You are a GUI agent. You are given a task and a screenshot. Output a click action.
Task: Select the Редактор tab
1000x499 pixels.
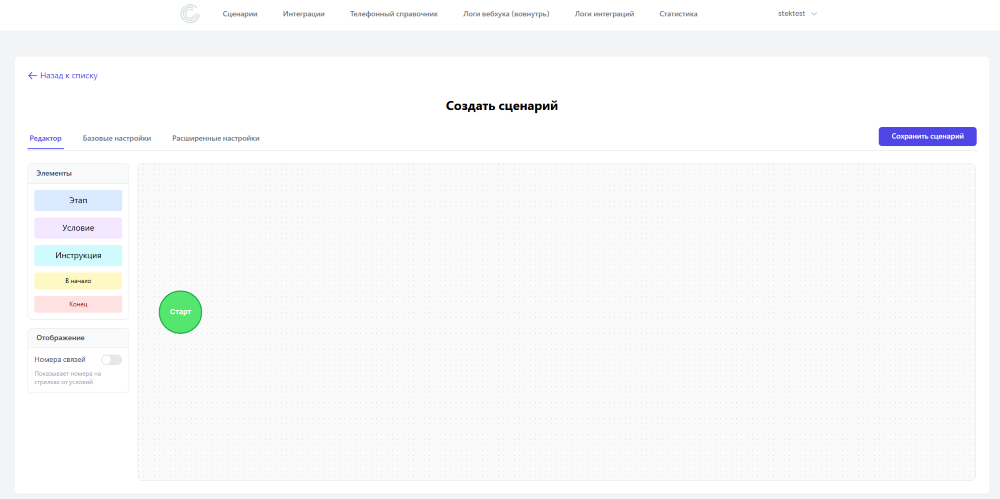[x=45, y=138]
